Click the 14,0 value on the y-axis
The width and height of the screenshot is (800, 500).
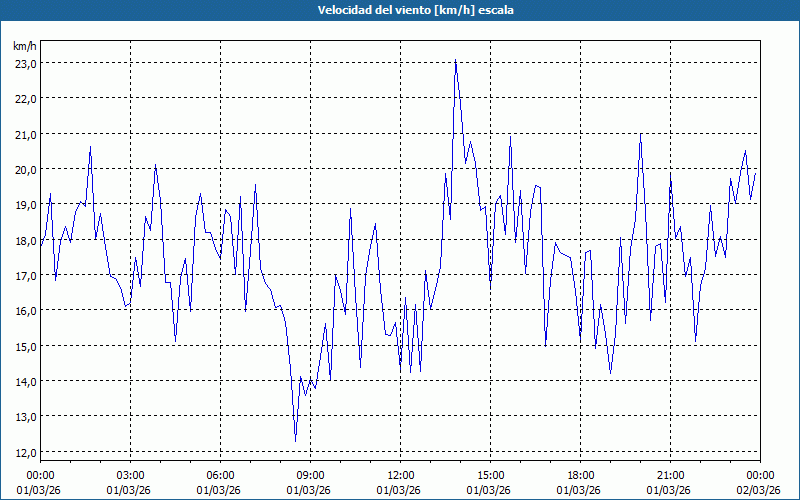pos(24,381)
